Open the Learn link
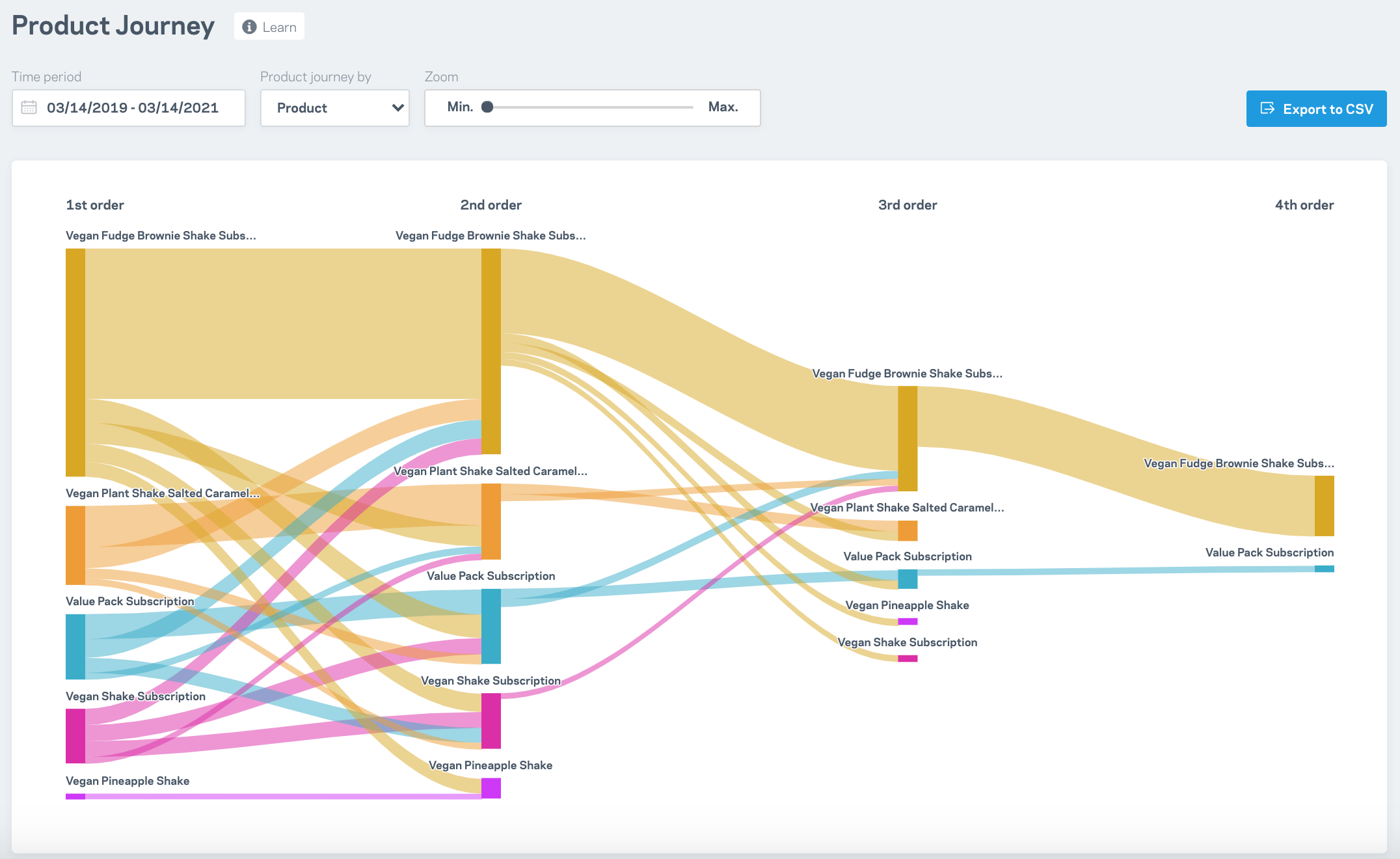The image size is (1400, 859). [x=279, y=27]
